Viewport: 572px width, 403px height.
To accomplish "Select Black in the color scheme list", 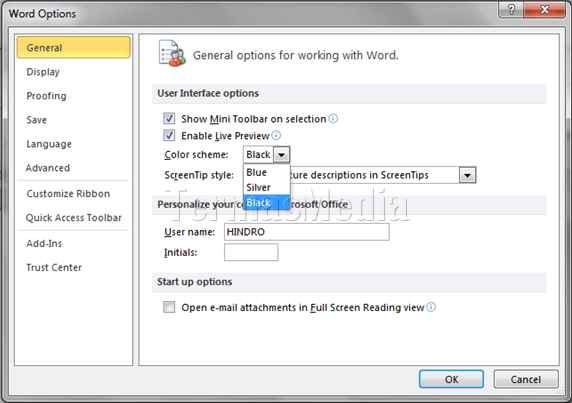I will [267, 202].
